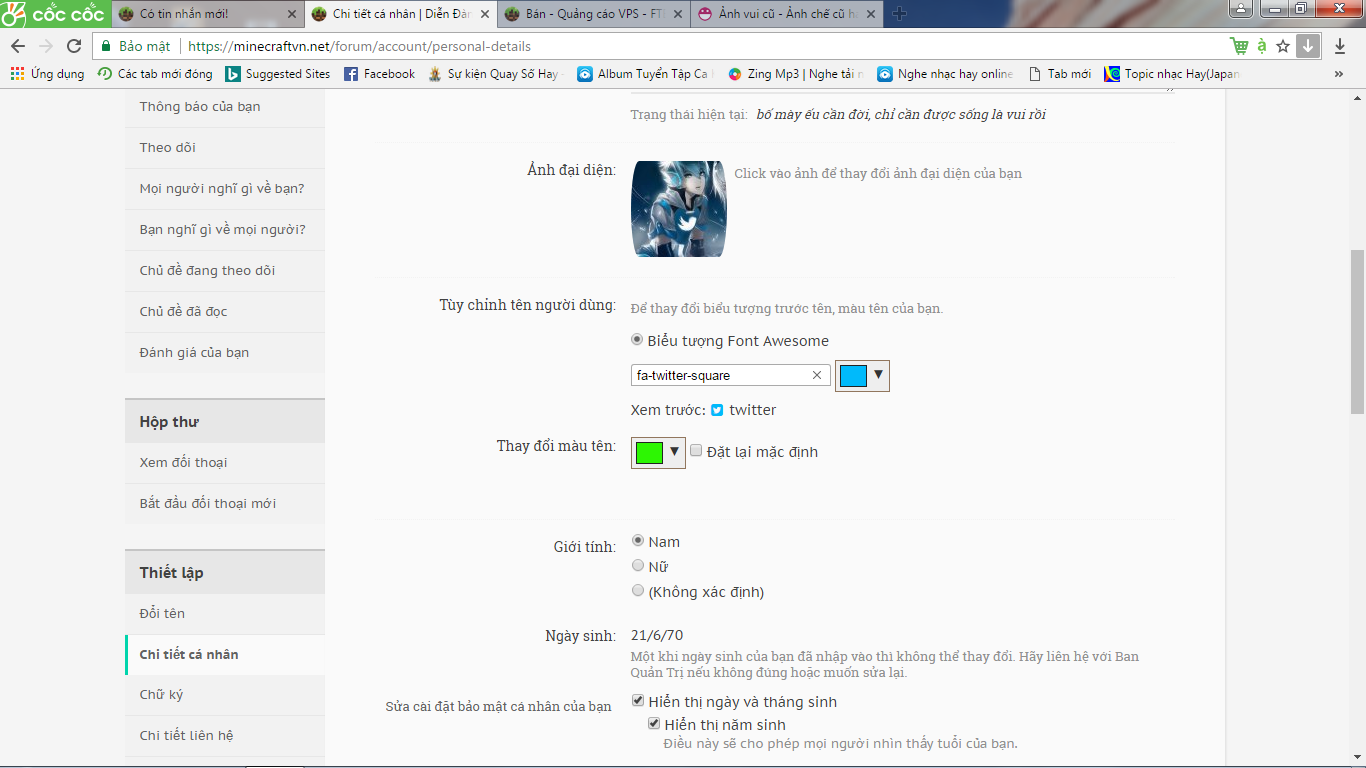Click the browser back arrow
The height and width of the screenshot is (768, 1366).
pos(18,46)
